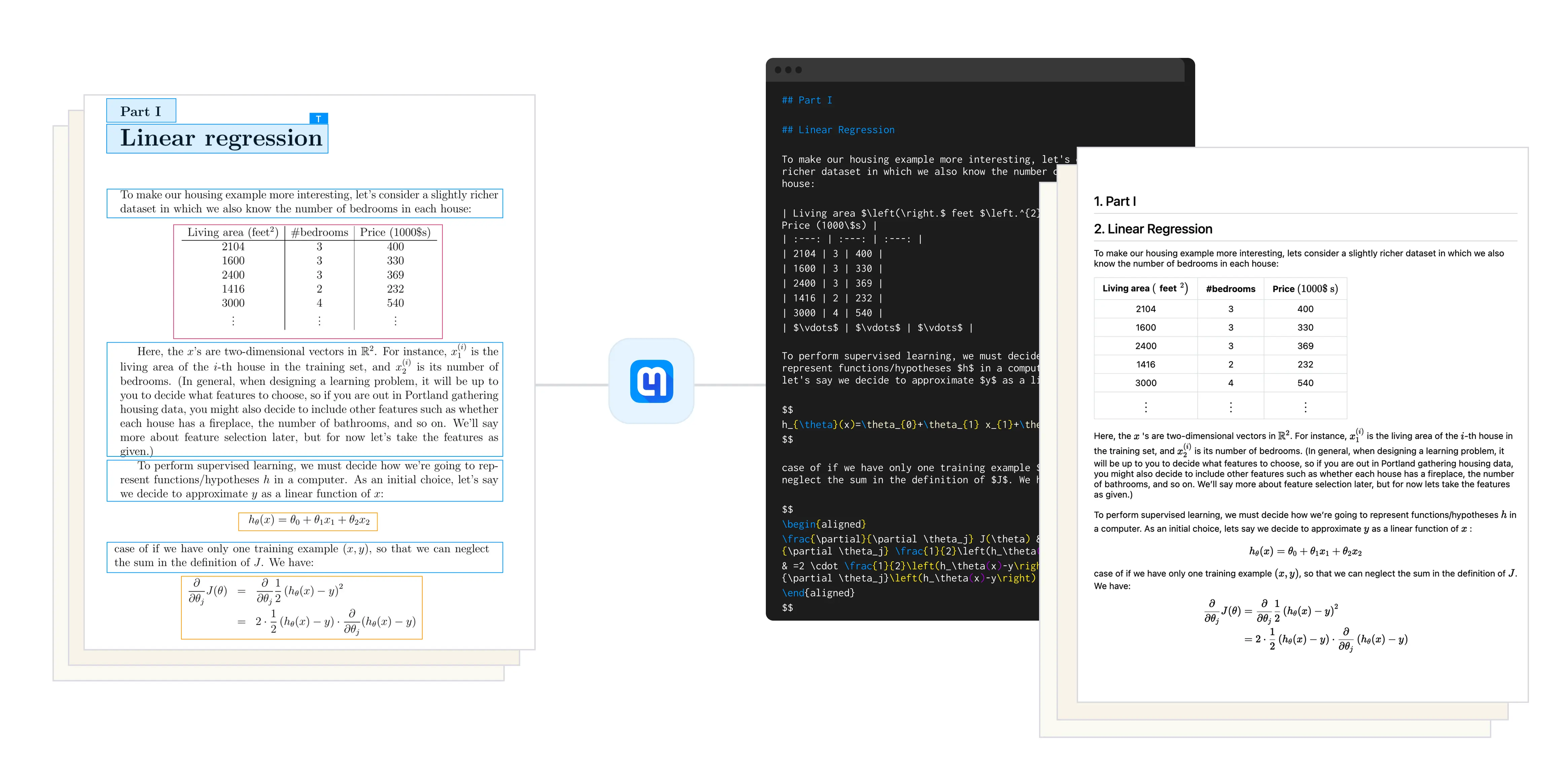Click the '## Linear Regression' line in the code window

click(838, 130)
